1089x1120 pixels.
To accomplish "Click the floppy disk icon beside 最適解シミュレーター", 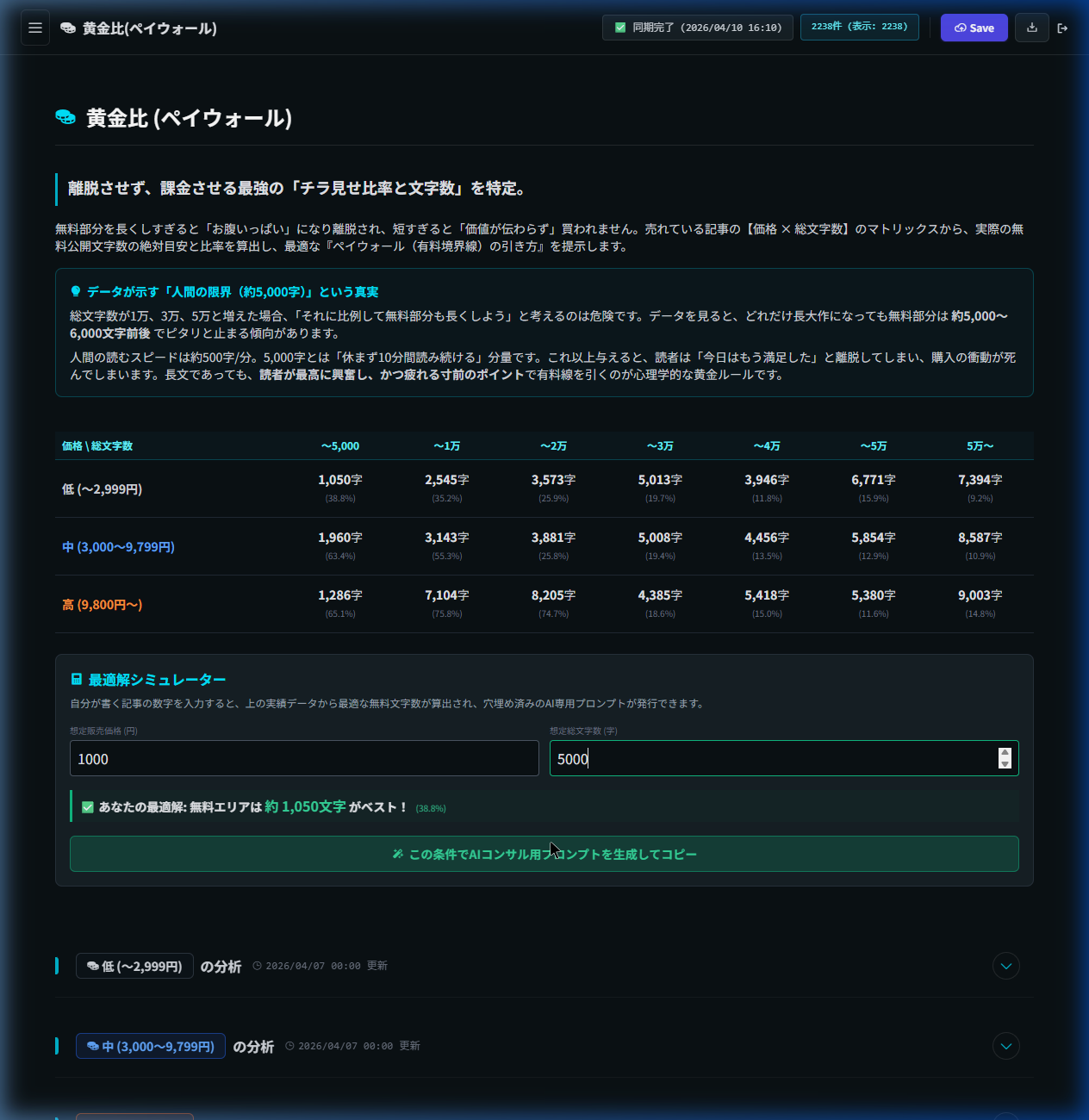I will point(76,680).
